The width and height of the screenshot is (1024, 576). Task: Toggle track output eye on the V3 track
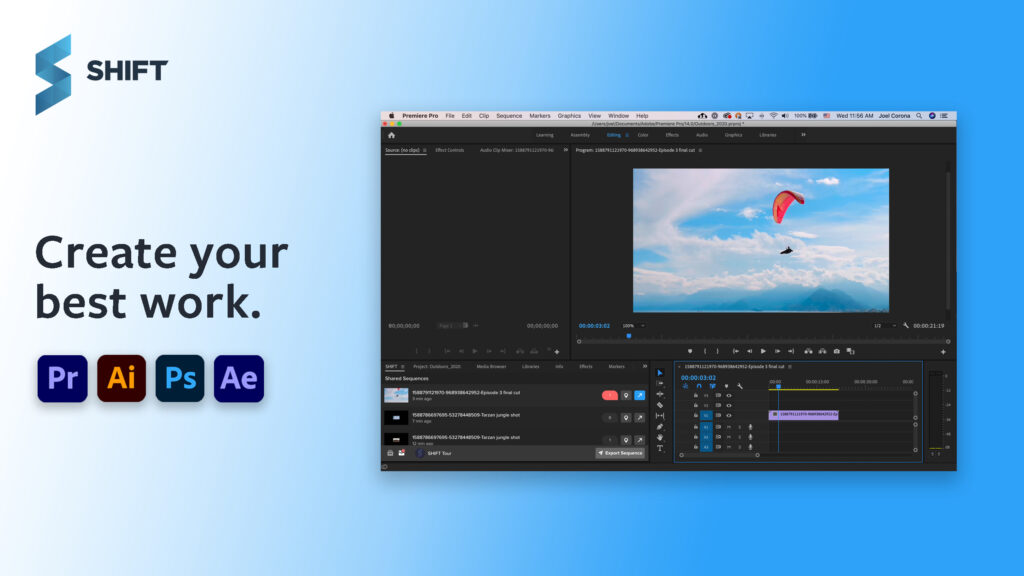point(729,395)
